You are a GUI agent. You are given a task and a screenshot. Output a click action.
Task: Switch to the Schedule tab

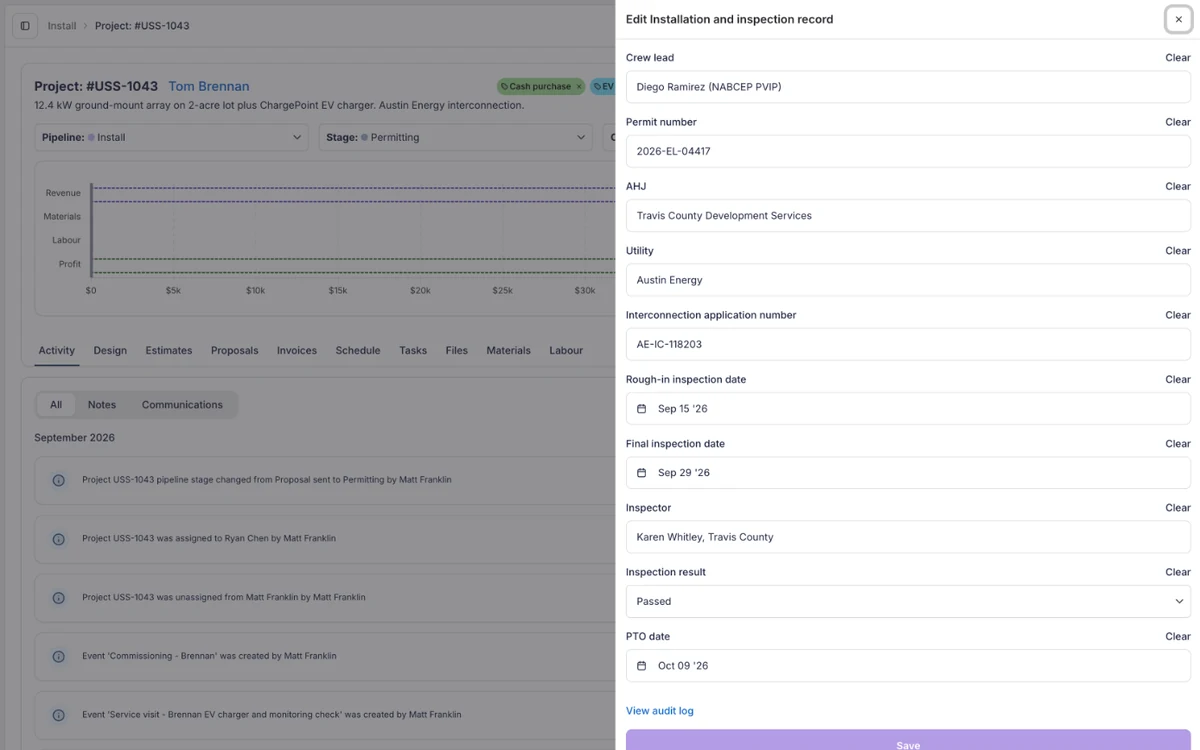[358, 351]
